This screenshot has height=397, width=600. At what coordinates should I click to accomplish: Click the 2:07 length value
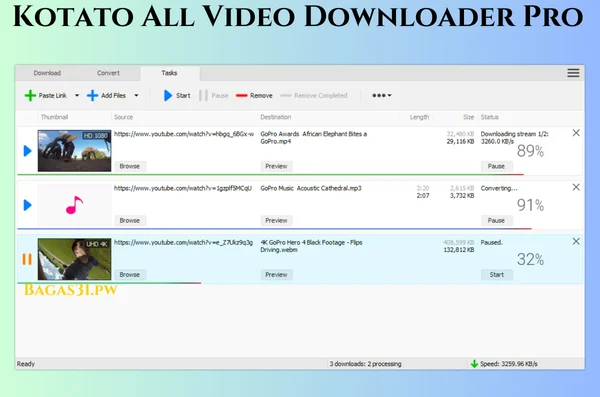pyautogui.click(x=423, y=196)
